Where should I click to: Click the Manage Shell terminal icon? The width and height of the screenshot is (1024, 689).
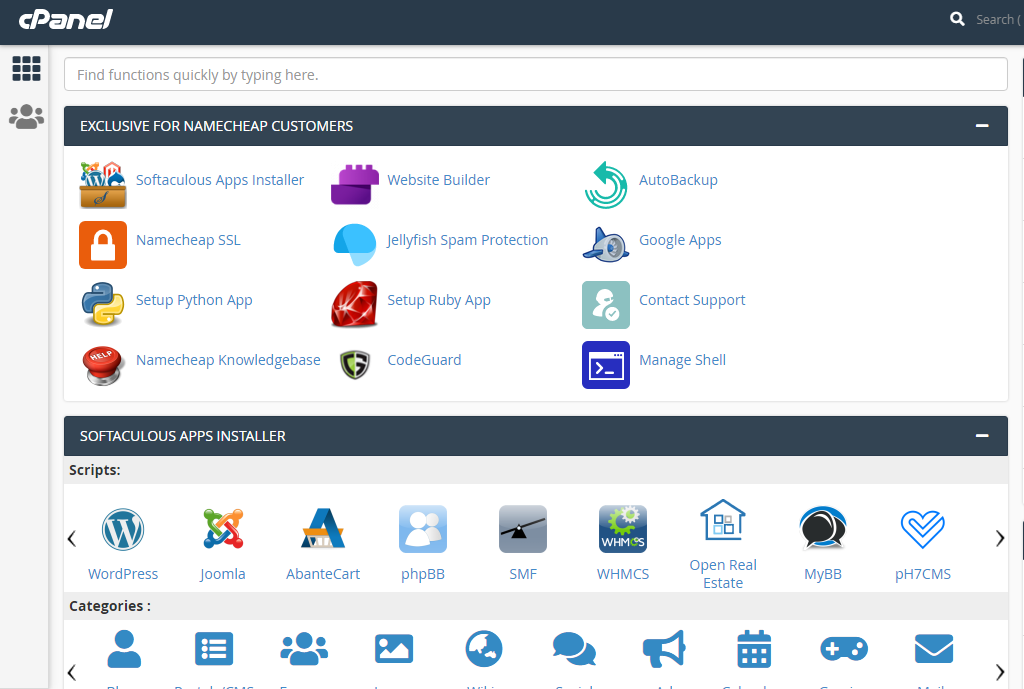(x=606, y=365)
